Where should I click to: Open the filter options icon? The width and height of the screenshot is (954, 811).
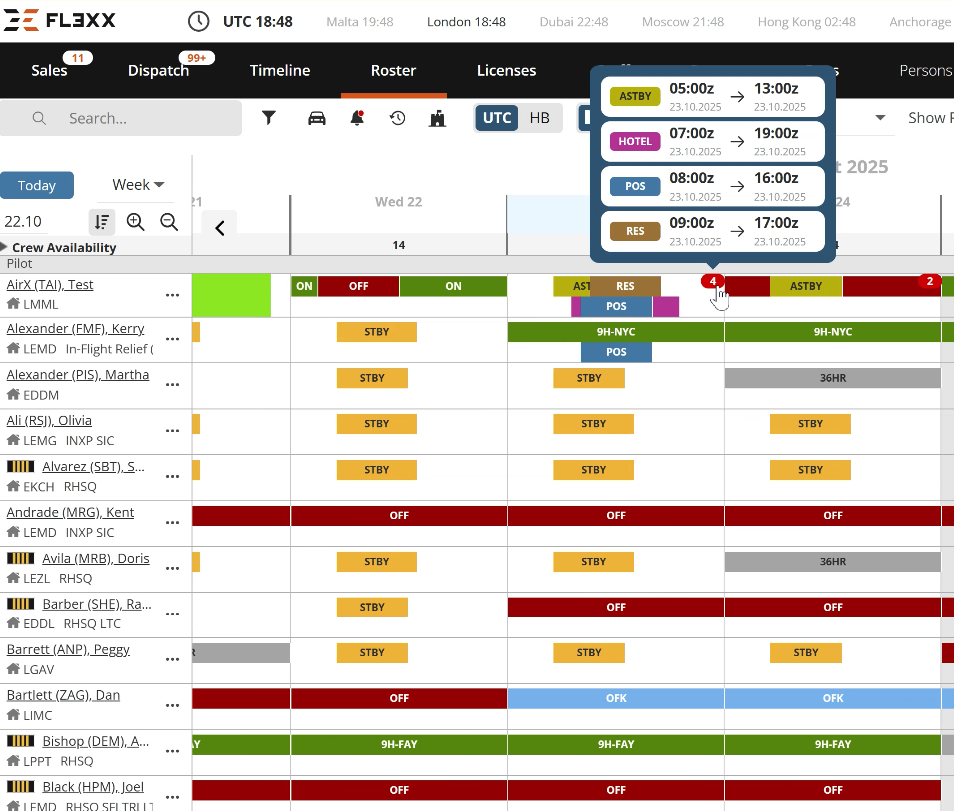point(269,118)
